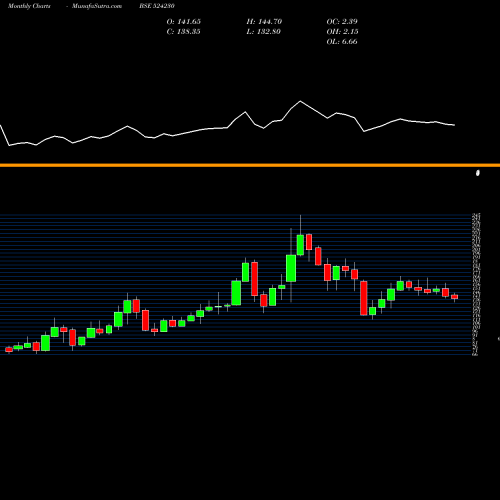Click the tall green candle with the highest wick
This screenshot has height=500, width=500.
300,245
